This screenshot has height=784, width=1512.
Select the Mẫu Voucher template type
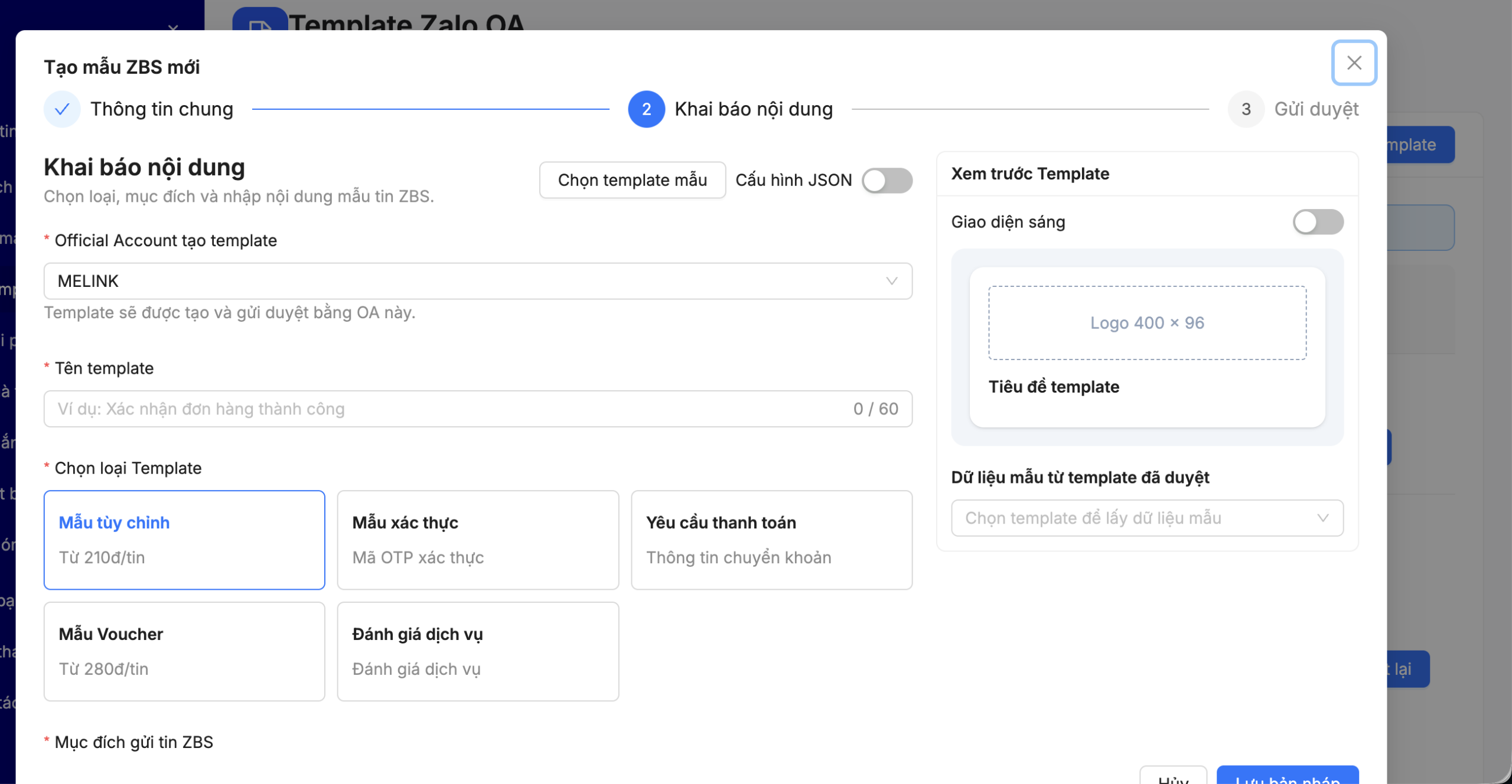(184, 651)
